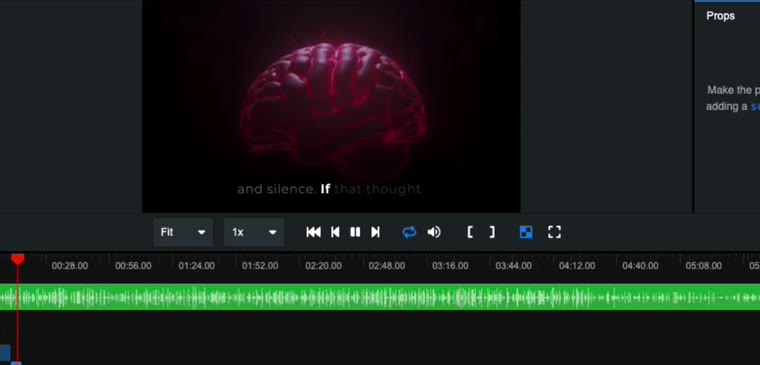The image size is (760, 365).
Task: Click the 03:44.00 mark on the ruler
Action: pos(513,266)
